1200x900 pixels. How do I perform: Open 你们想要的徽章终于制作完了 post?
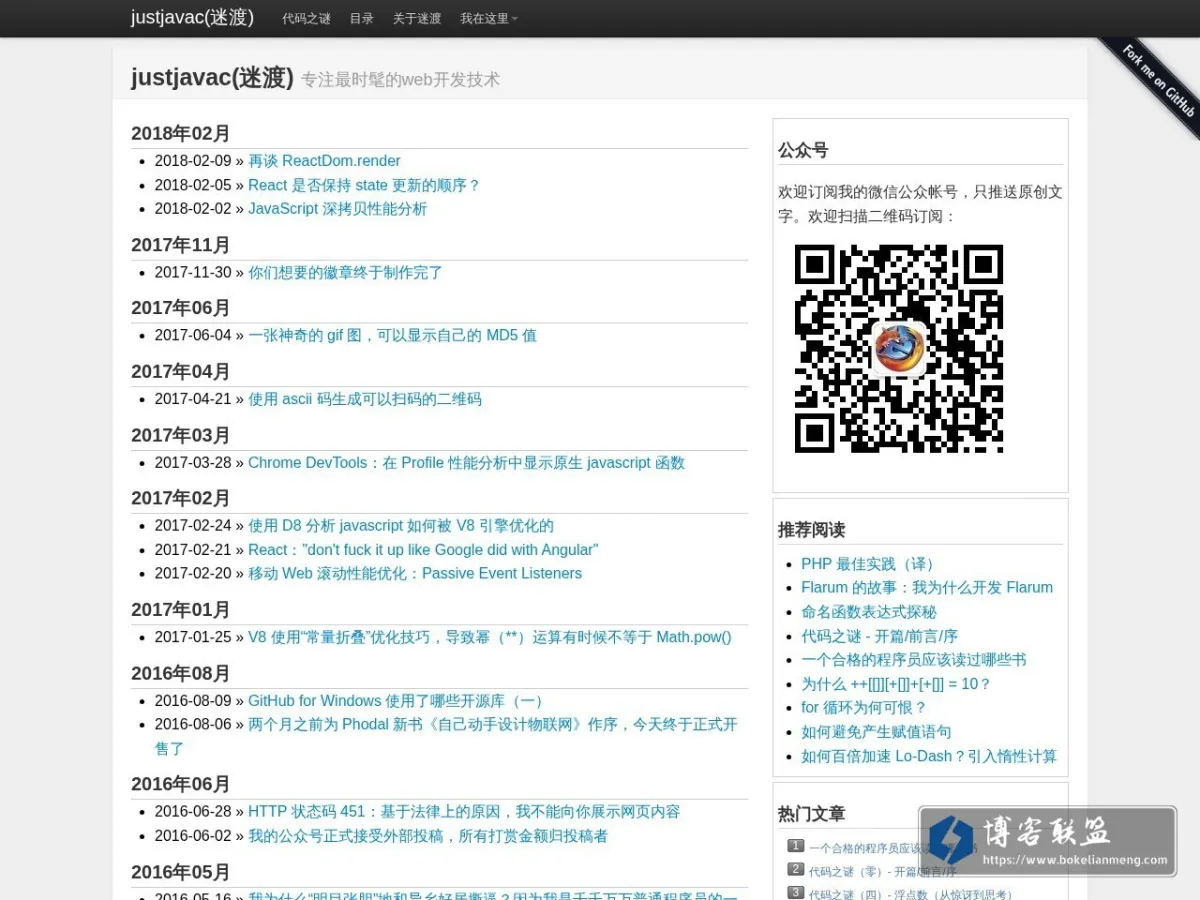[345, 272]
